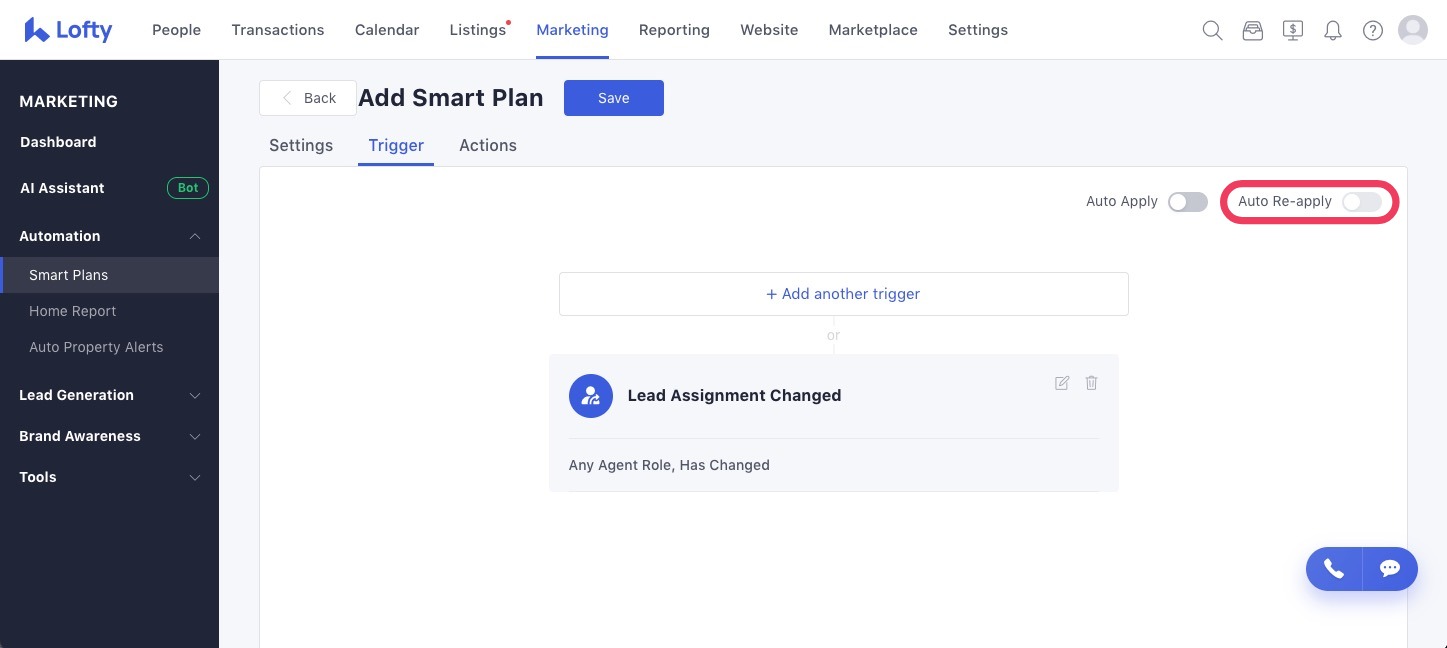1447x648 pixels.
Task: Click the Lead Assignment Changed title
Action: coord(734,396)
